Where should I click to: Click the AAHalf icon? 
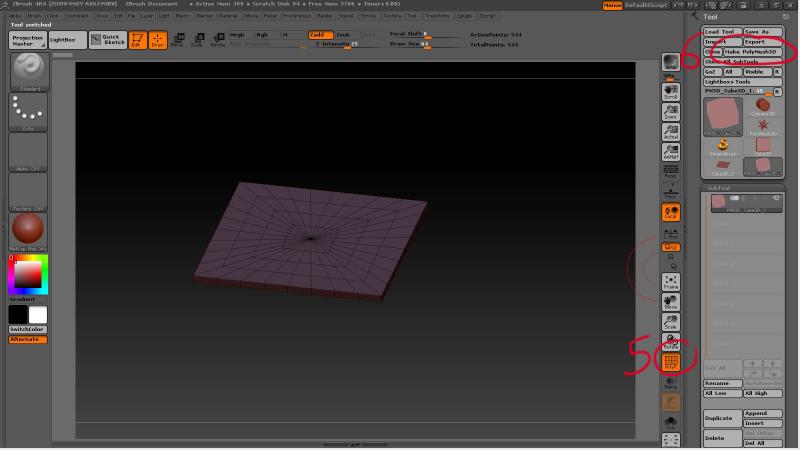[x=670, y=152]
